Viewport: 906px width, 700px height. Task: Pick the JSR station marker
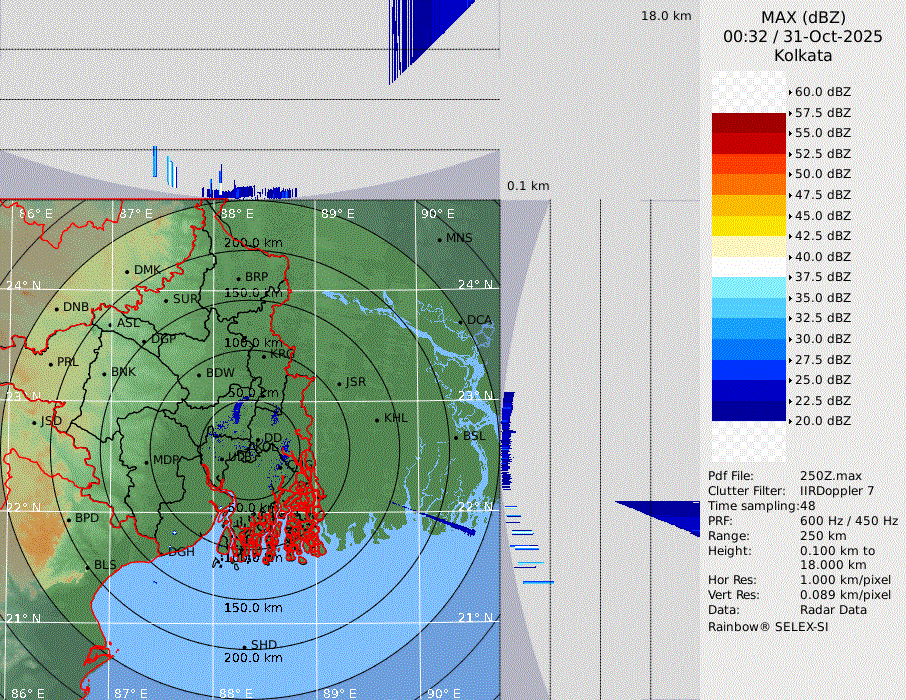point(339,383)
